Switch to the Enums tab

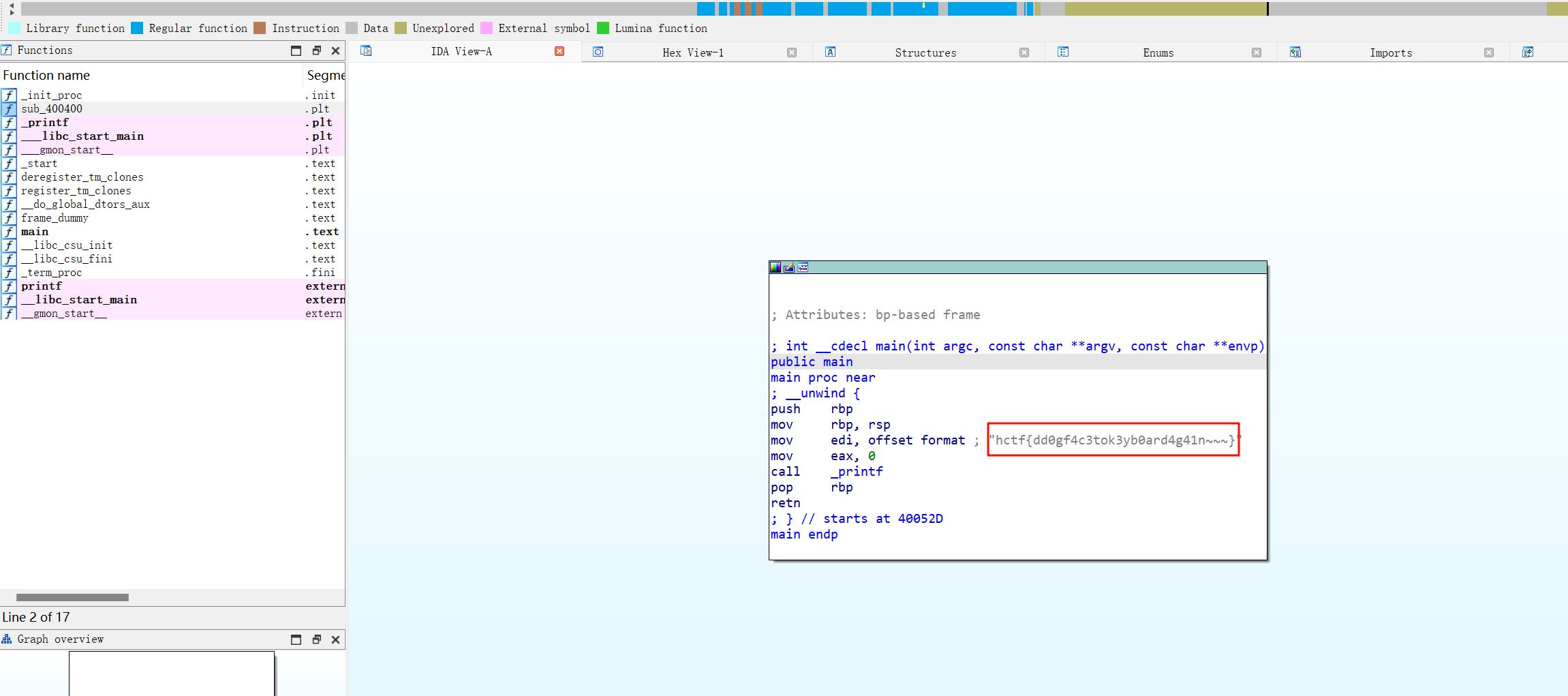1158,52
